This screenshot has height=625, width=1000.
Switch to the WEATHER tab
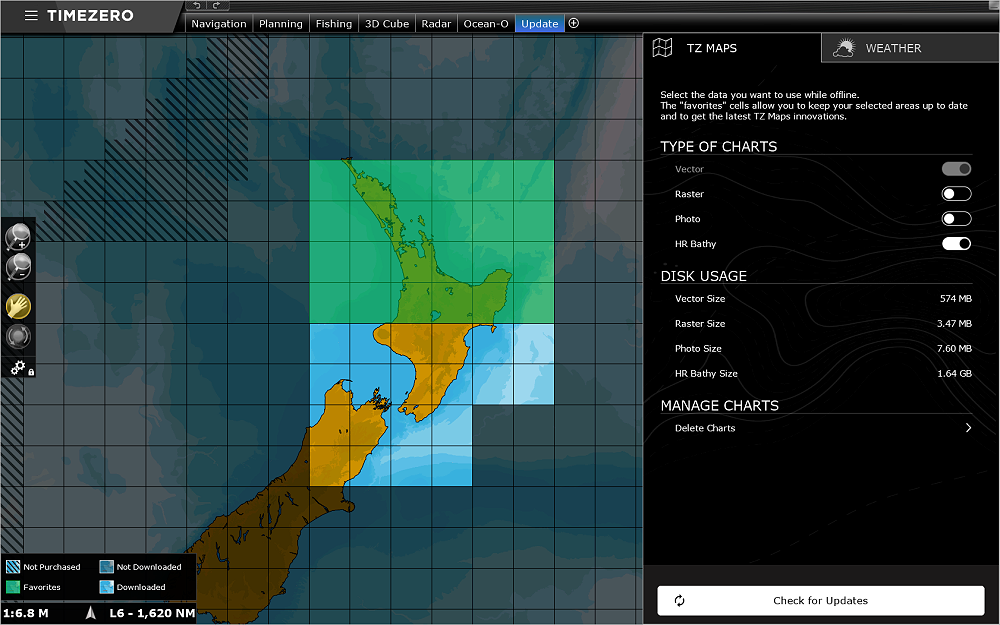click(892, 48)
